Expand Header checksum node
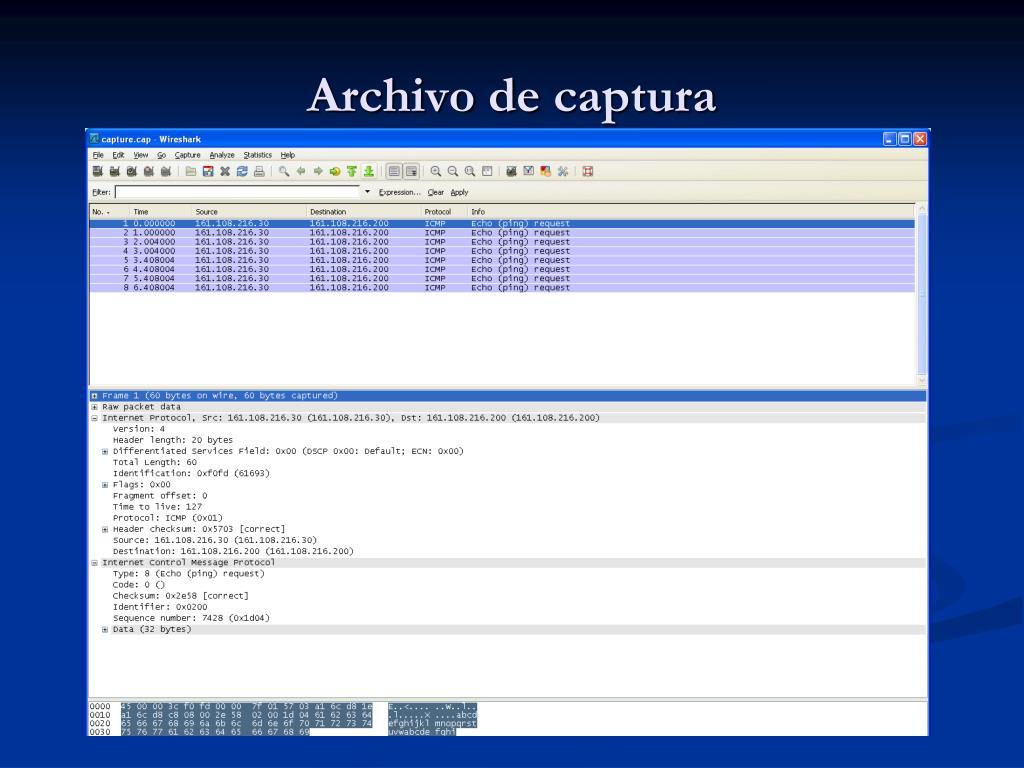Viewport: 1024px width, 768px height. (x=105, y=529)
